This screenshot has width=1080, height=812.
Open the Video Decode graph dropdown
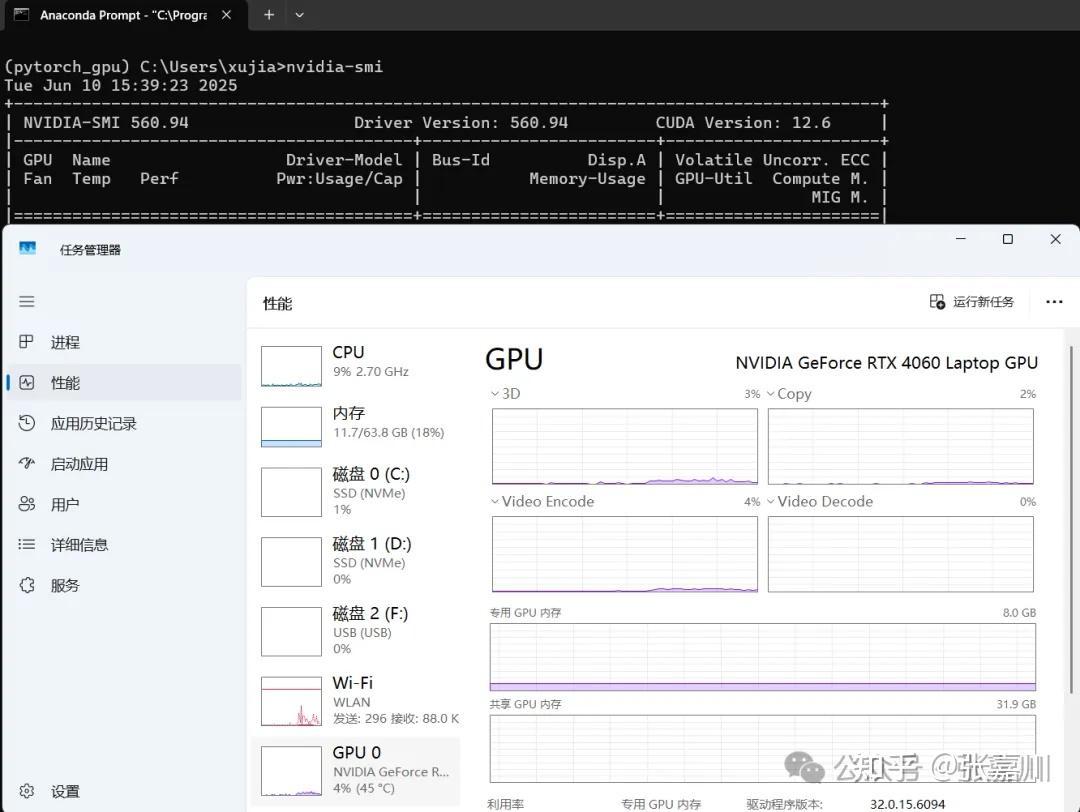click(x=769, y=501)
